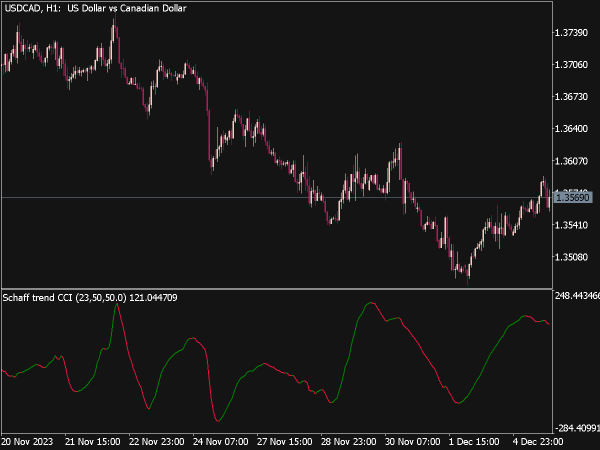
Task: Click the 1.37390 price axis label
Action: click(x=574, y=33)
